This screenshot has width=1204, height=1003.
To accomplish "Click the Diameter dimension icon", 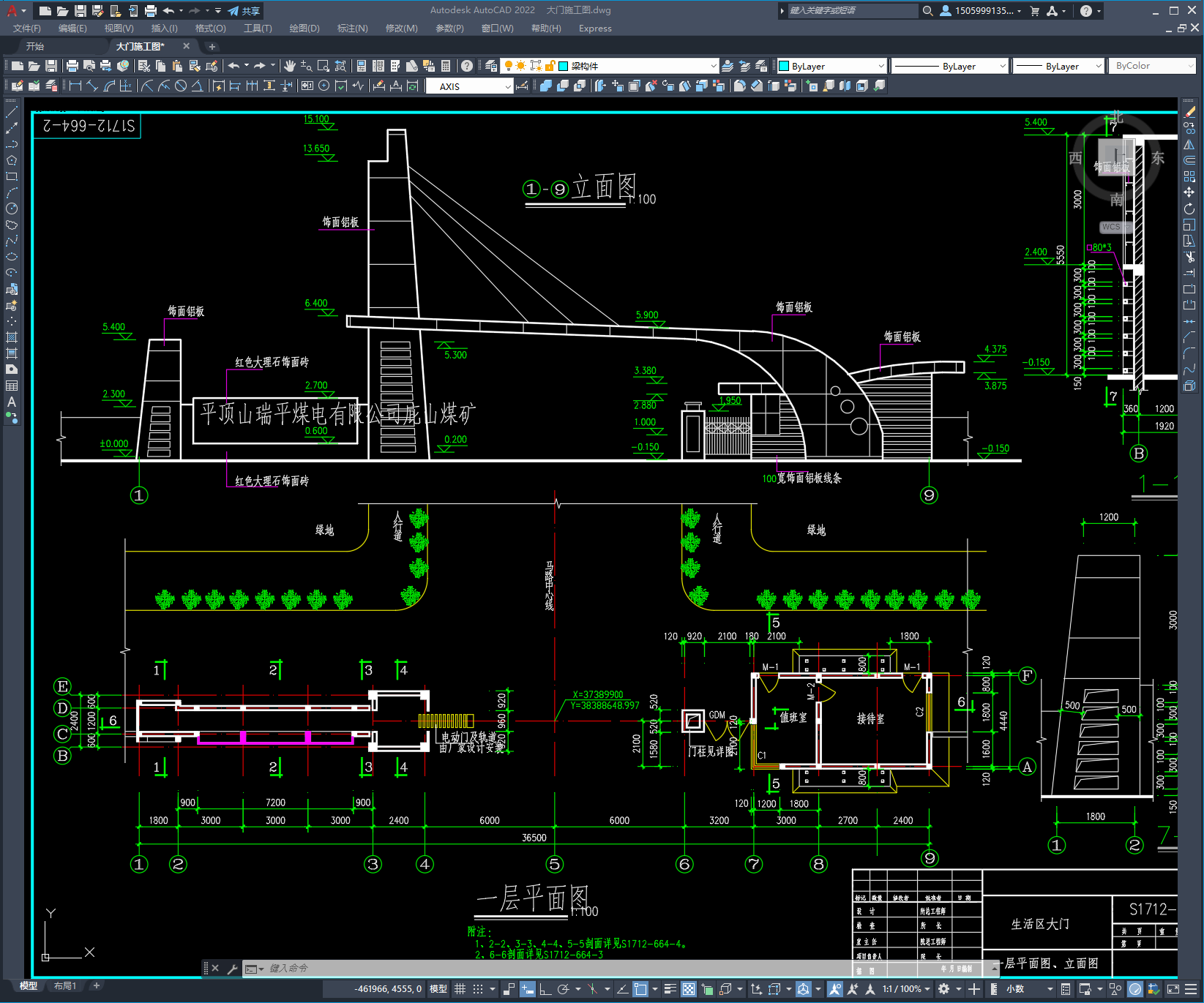I will tap(181, 86).
